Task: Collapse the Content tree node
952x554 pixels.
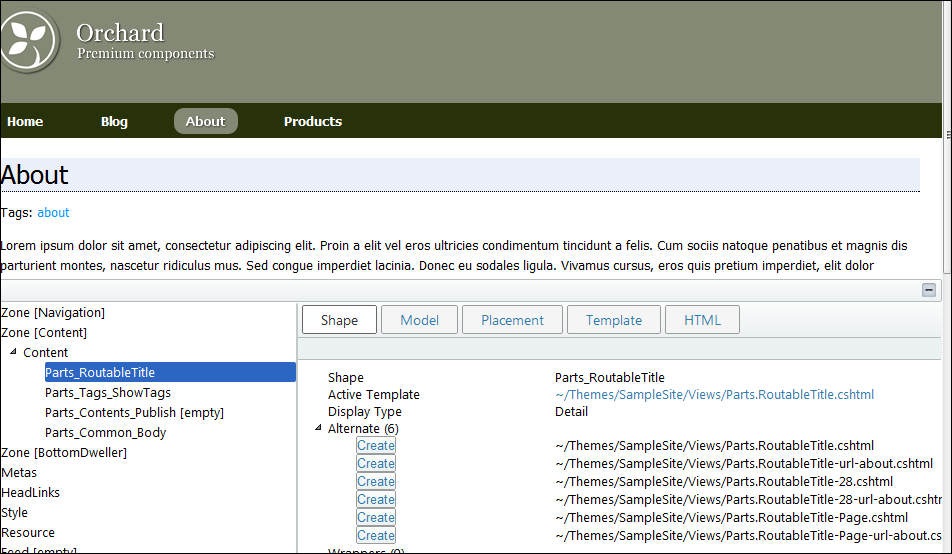Action: pos(13,352)
